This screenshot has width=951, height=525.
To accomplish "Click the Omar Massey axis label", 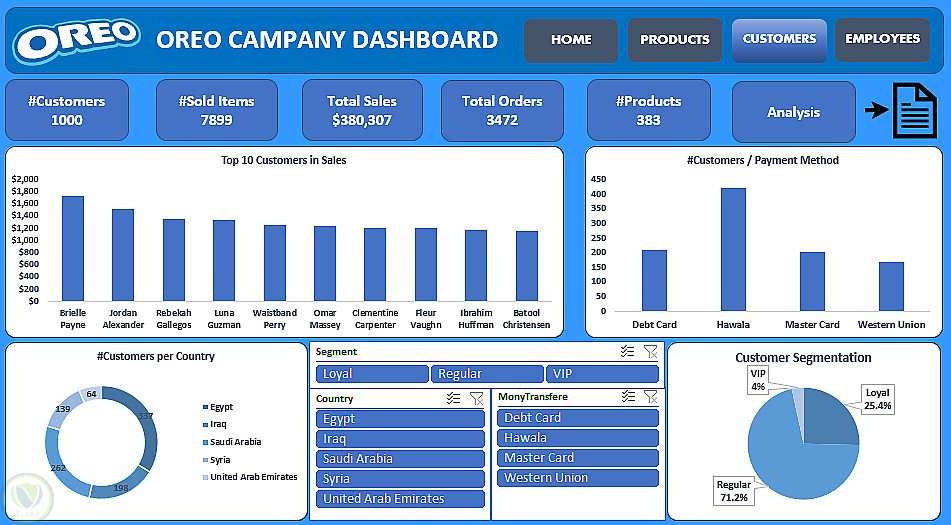I will point(324,319).
